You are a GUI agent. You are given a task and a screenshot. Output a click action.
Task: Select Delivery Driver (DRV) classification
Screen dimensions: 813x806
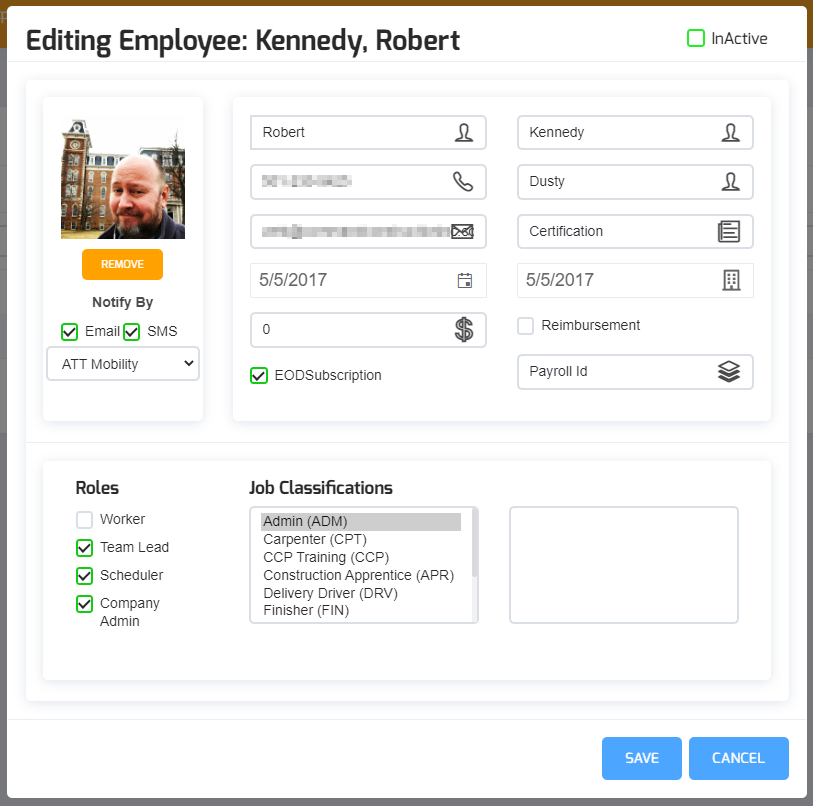[x=330, y=593]
